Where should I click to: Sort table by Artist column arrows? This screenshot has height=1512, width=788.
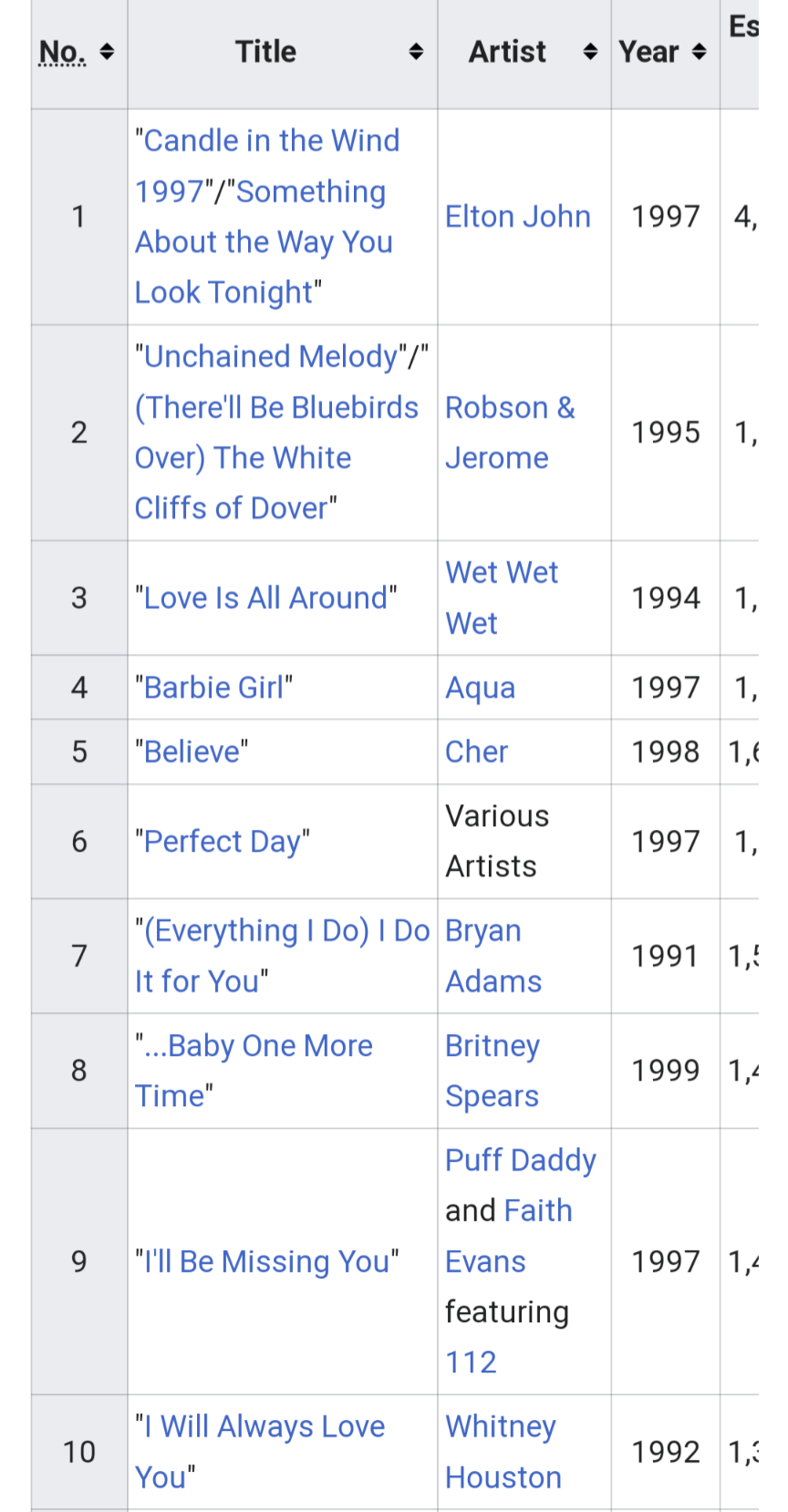[x=590, y=52]
